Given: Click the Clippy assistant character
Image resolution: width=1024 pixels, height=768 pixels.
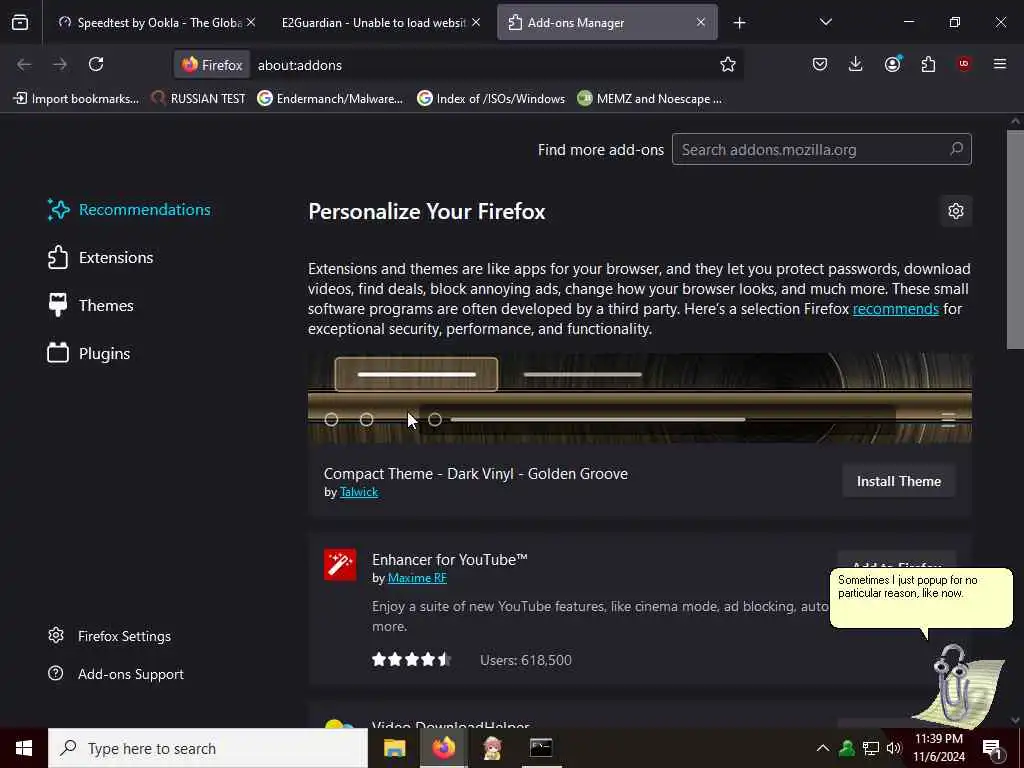Looking at the screenshot, I should click(x=959, y=686).
